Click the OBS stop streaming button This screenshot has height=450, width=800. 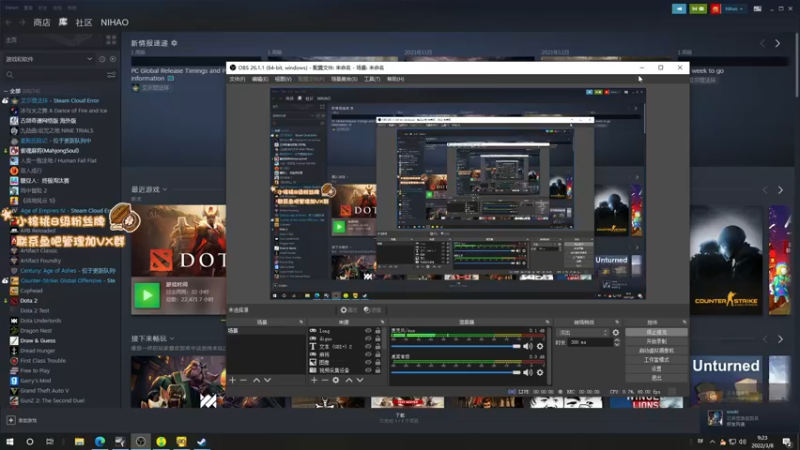656,332
